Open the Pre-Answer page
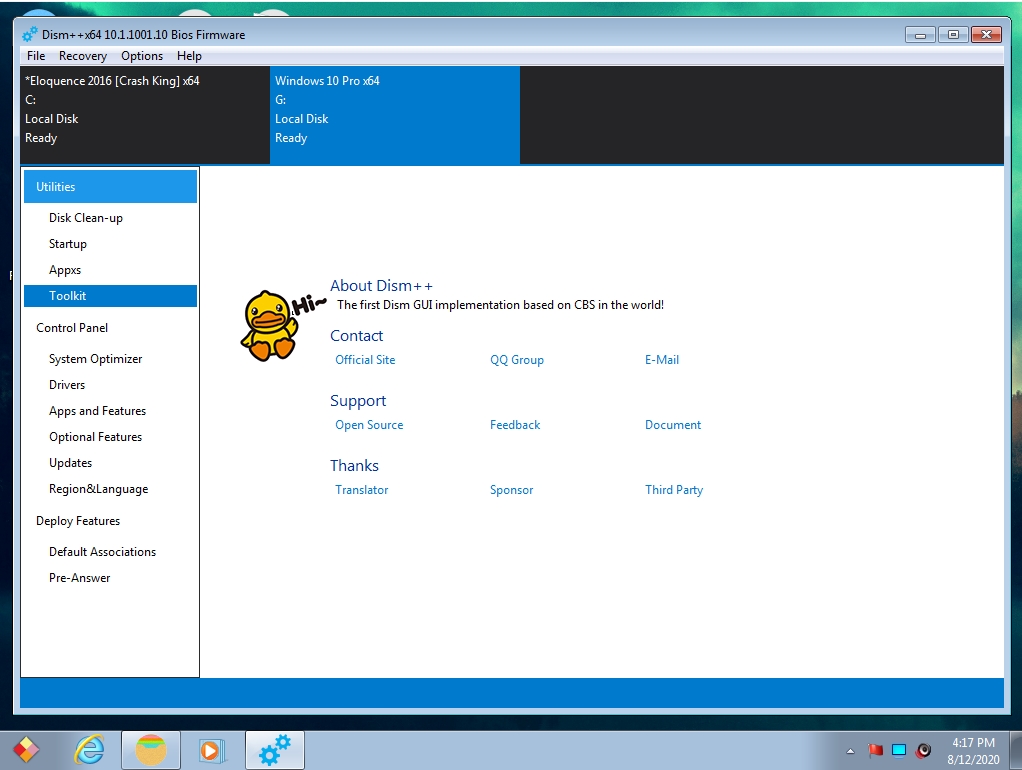 point(80,578)
